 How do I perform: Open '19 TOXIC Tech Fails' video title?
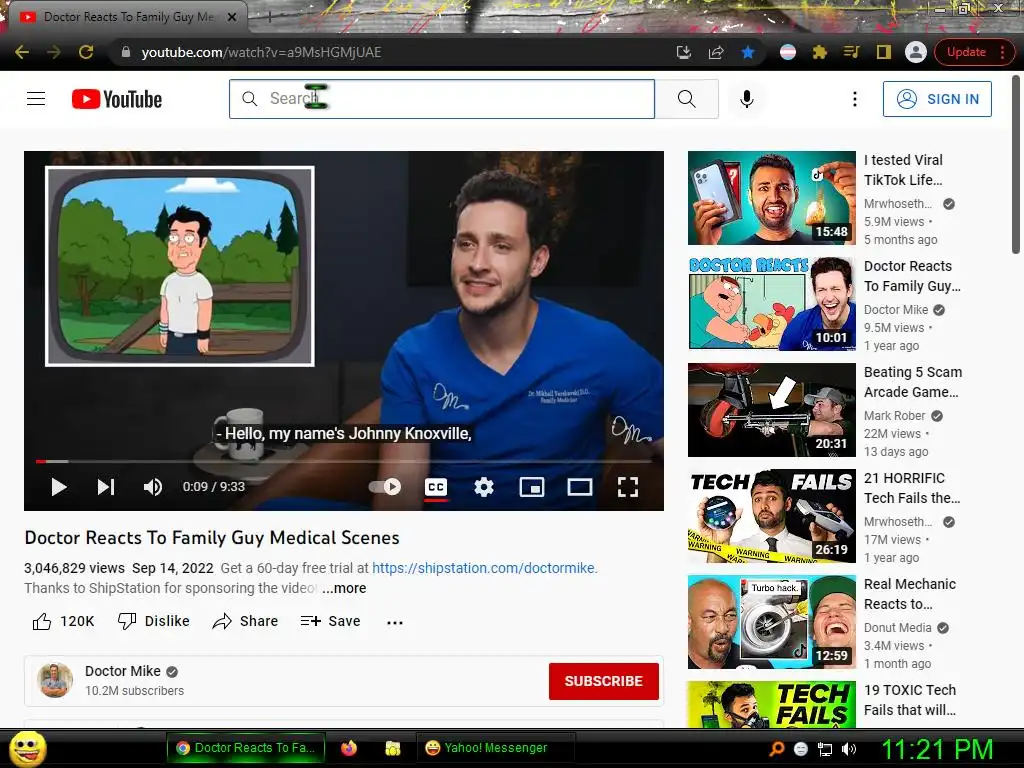(x=910, y=700)
